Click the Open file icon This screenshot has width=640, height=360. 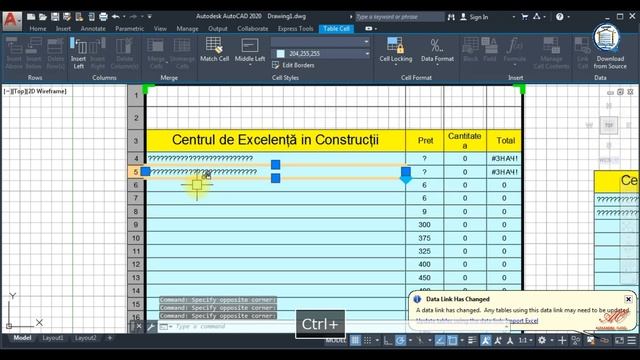(x=43, y=17)
